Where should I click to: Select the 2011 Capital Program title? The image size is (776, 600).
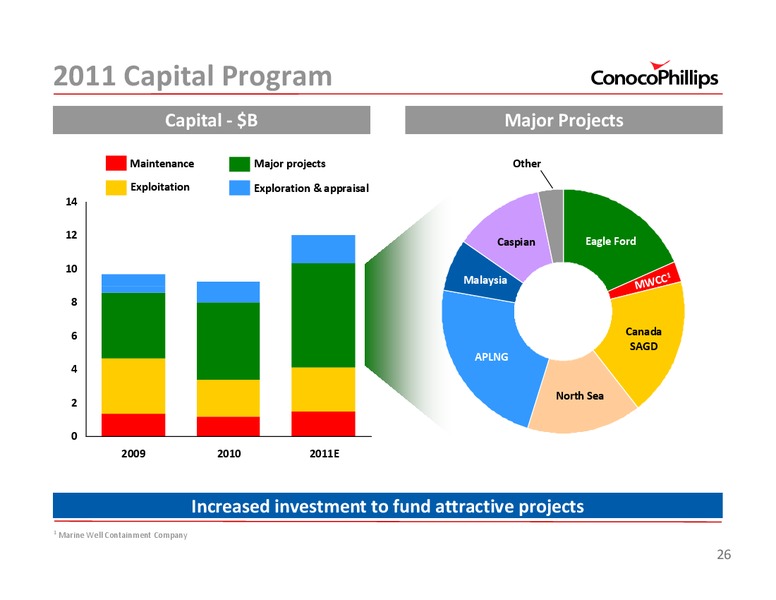click(x=193, y=76)
